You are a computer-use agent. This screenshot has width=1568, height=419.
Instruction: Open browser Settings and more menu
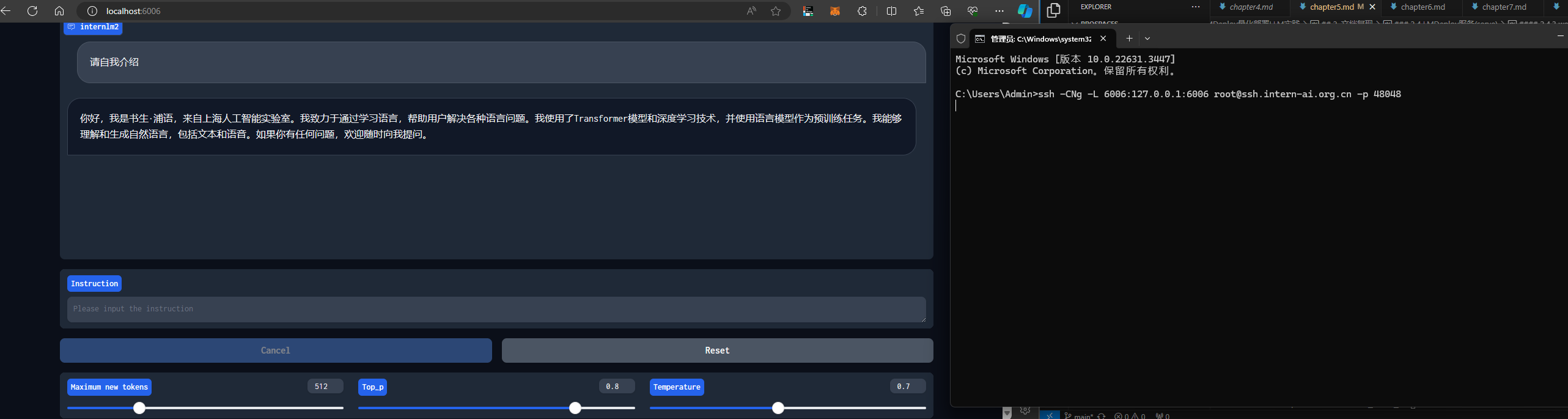tap(999, 11)
